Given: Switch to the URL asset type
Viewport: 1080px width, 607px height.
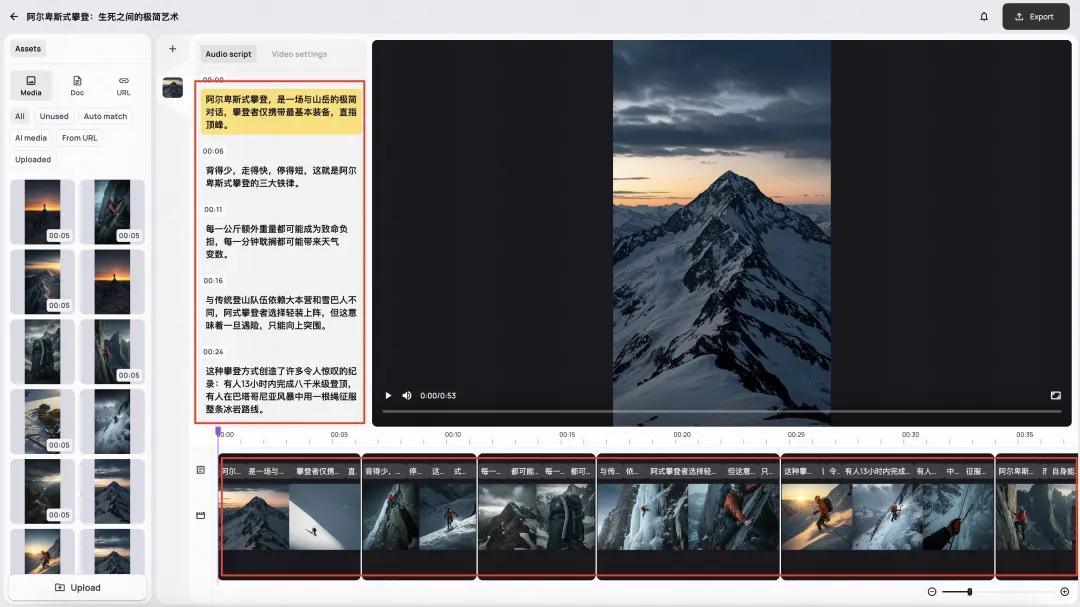Looking at the screenshot, I should click(x=123, y=86).
